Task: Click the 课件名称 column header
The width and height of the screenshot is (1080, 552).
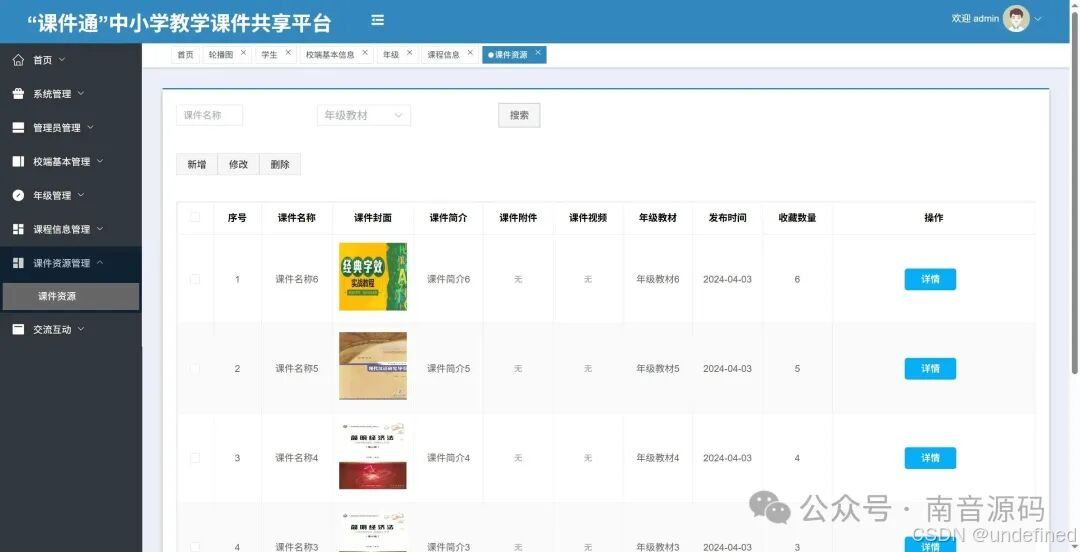Action: pos(297,217)
